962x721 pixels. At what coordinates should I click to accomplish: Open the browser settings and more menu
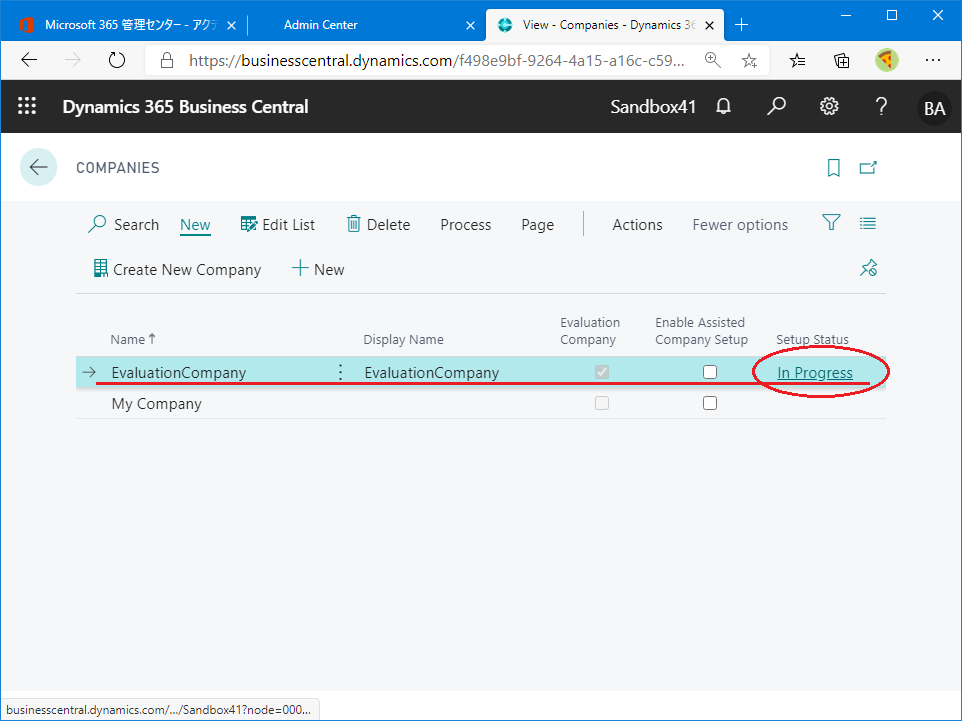(x=933, y=60)
